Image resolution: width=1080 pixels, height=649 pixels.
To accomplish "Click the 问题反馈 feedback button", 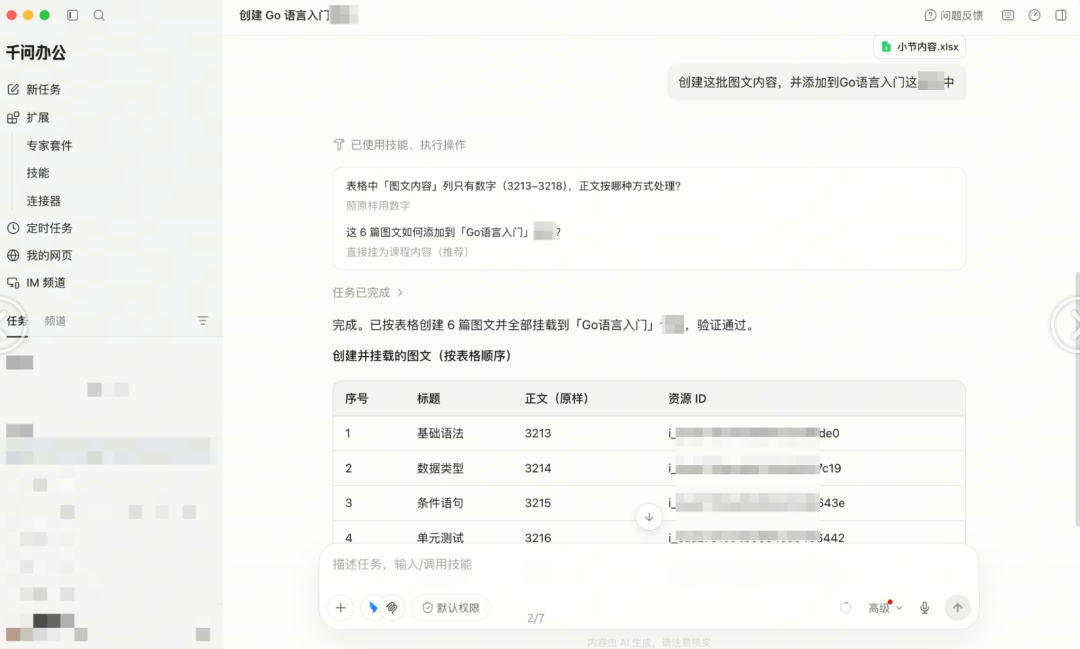I will pyautogui.click(x=954, y=15).
